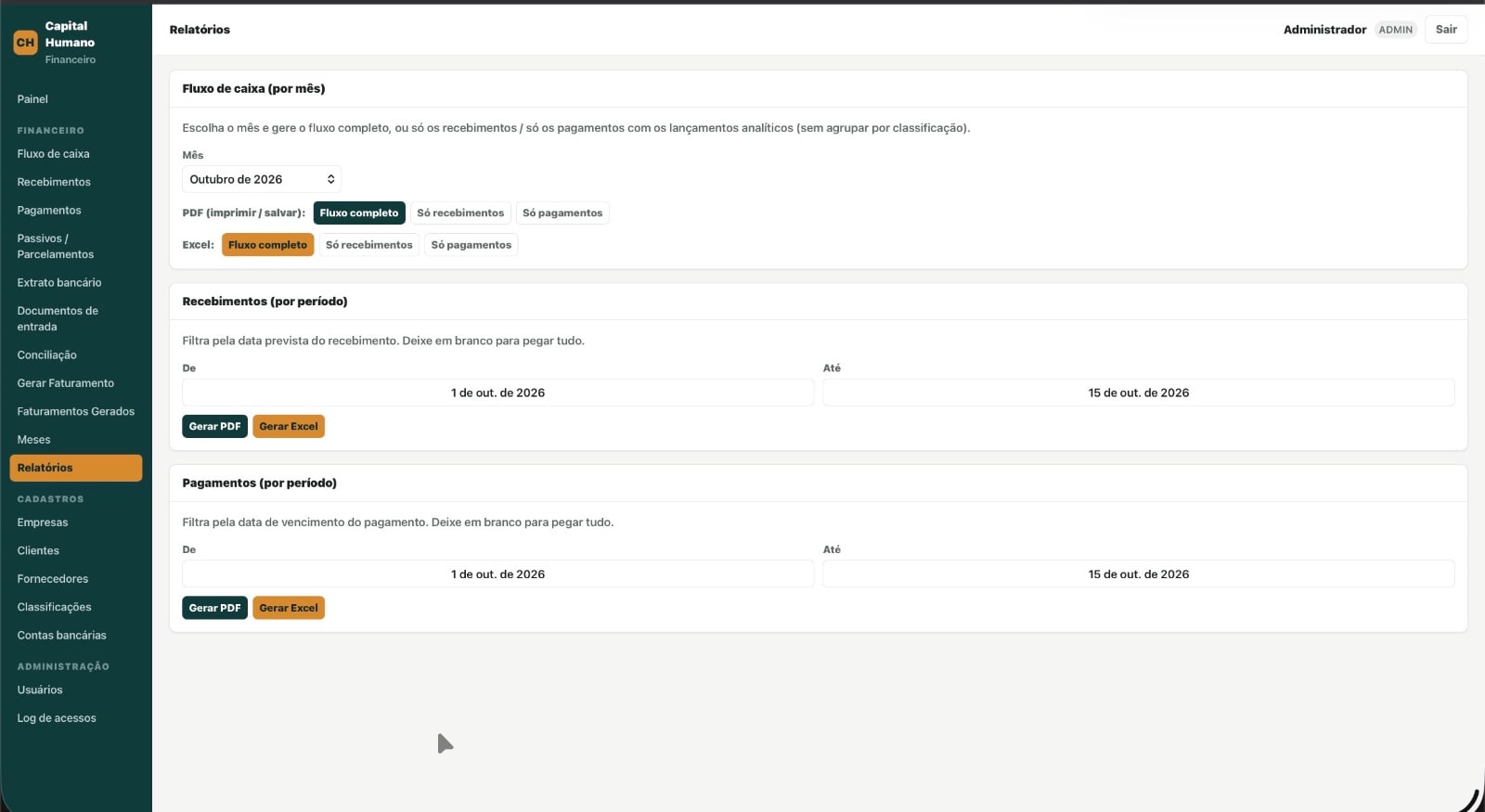Select the Recebimentos De date field

pos(497,393)
